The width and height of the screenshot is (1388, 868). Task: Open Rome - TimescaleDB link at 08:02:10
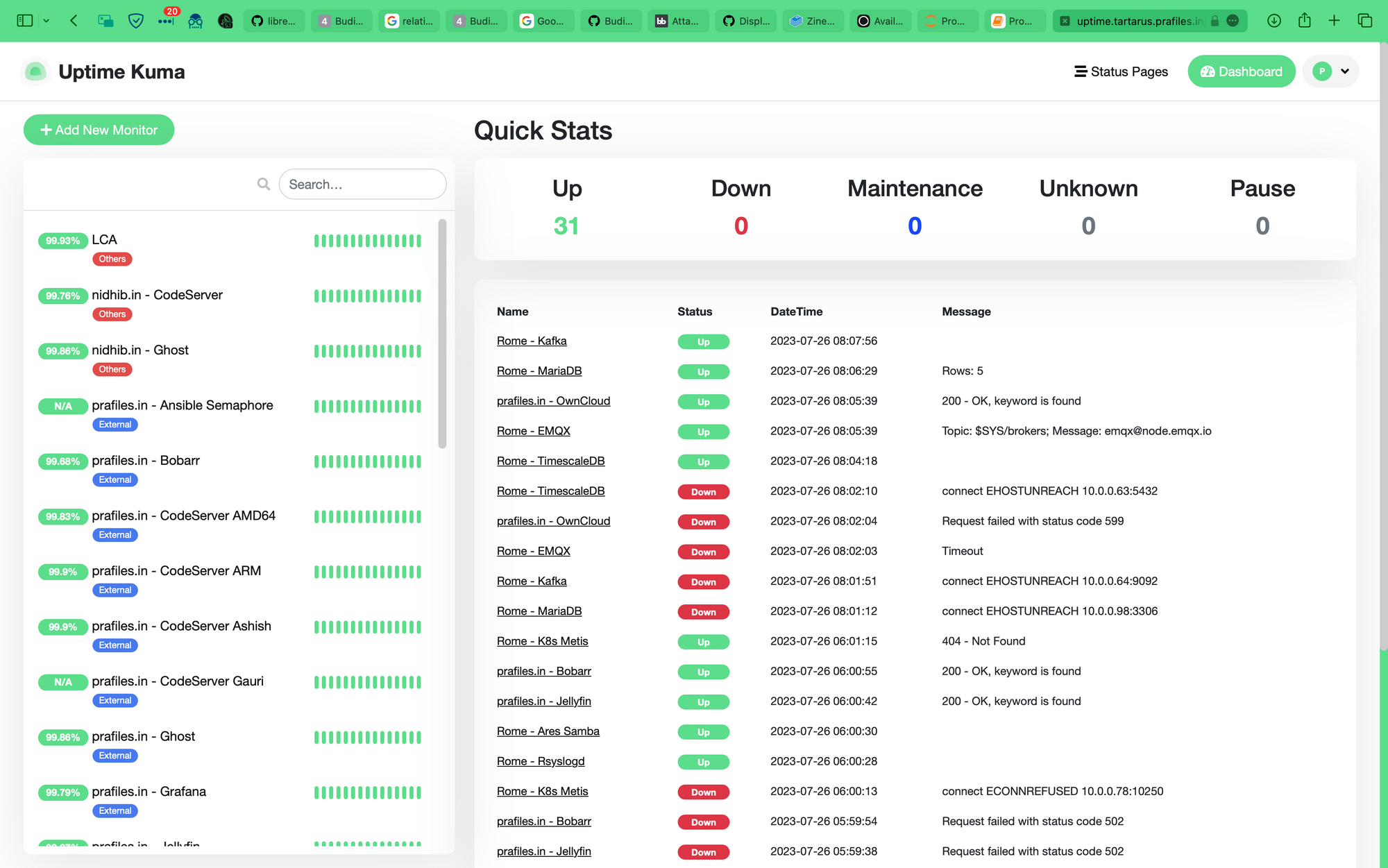[550, 491]
